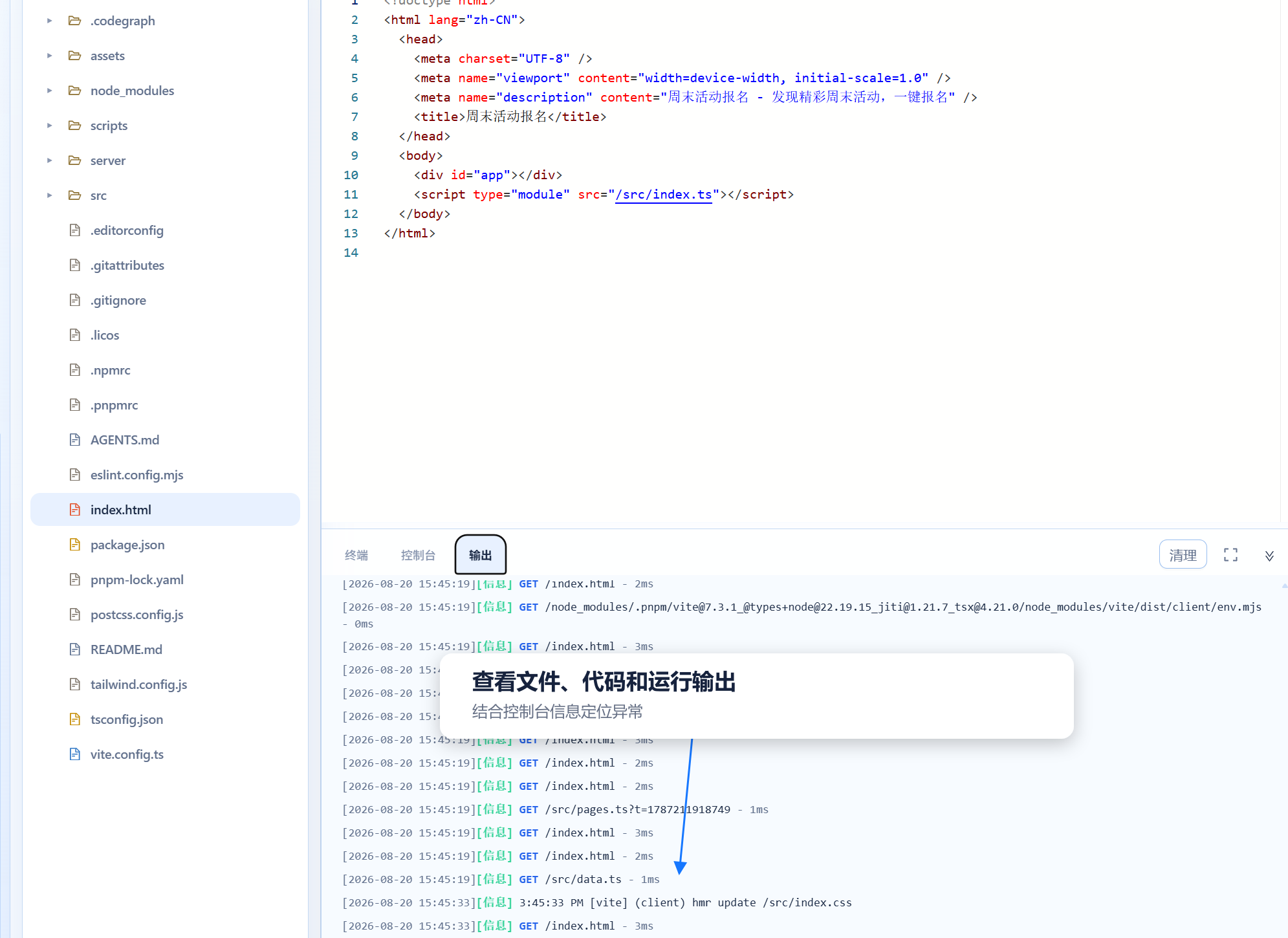Click the blue vite.config.ts file icon

pyautogui.click(x=75, y=754)
